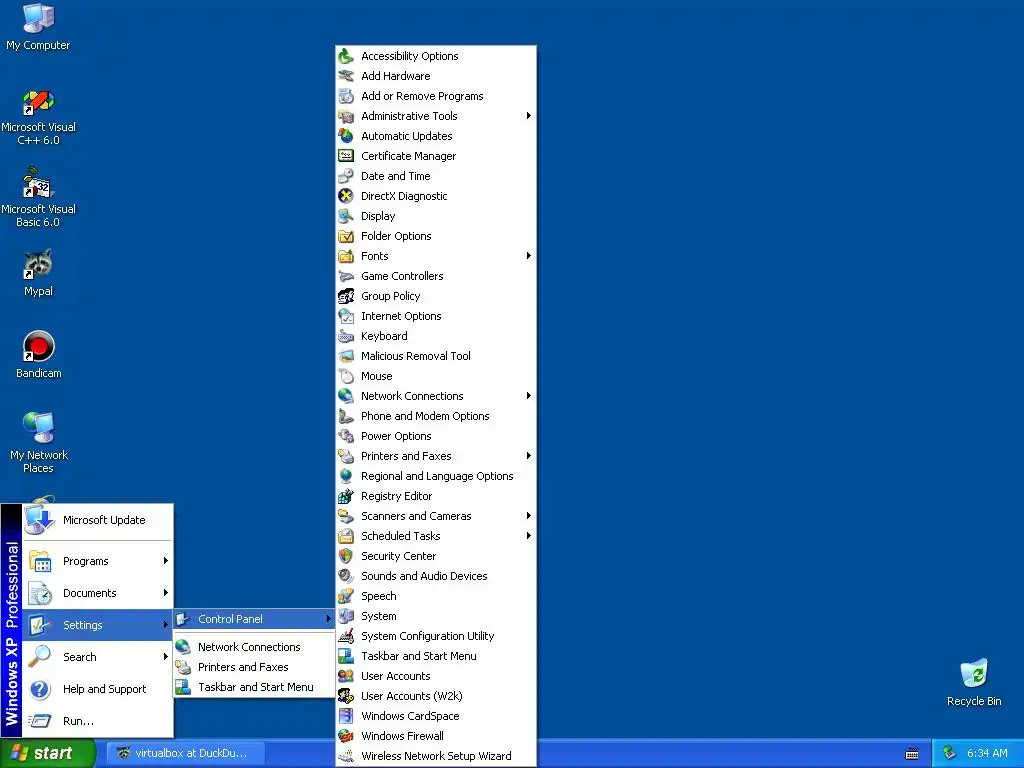Image resolution: width=1024 pixels, height=768 pixels.
Task: Open Speech settings
Action: click(x=436, y=596)
